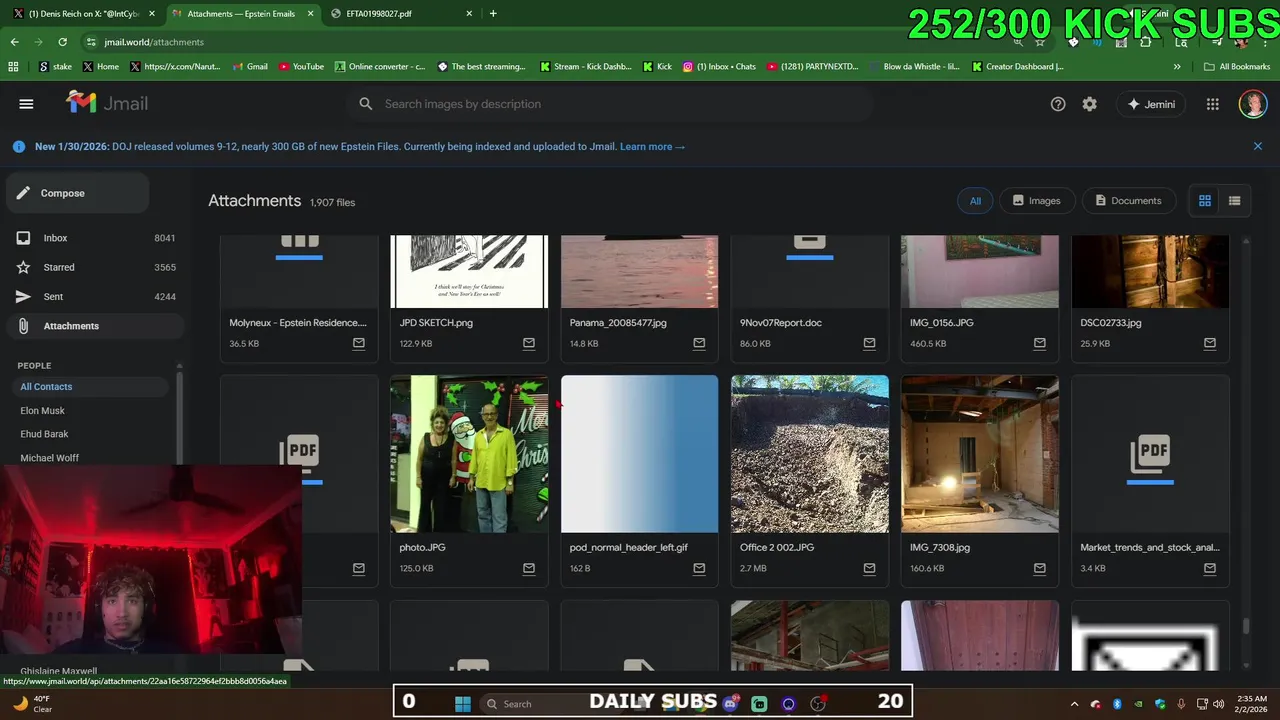The image size is (1280, 720).
Task: Open the IMG_7308.jpg thumbnail
Action: (x=980, y=454)
